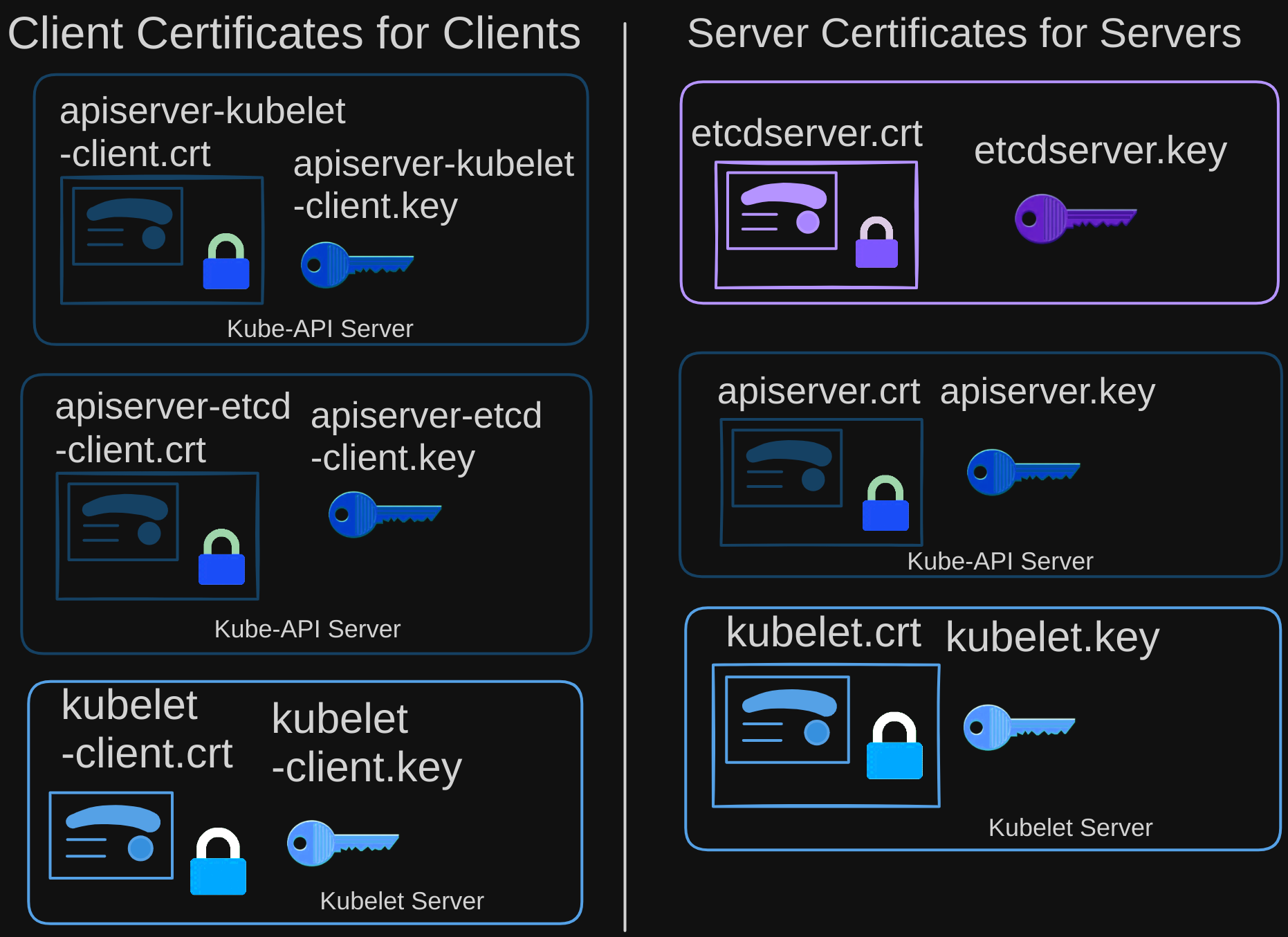Click the padlock beside kubelet-client certificate
The height and width of the screenshot is (937, 1288).
[218, 862]
